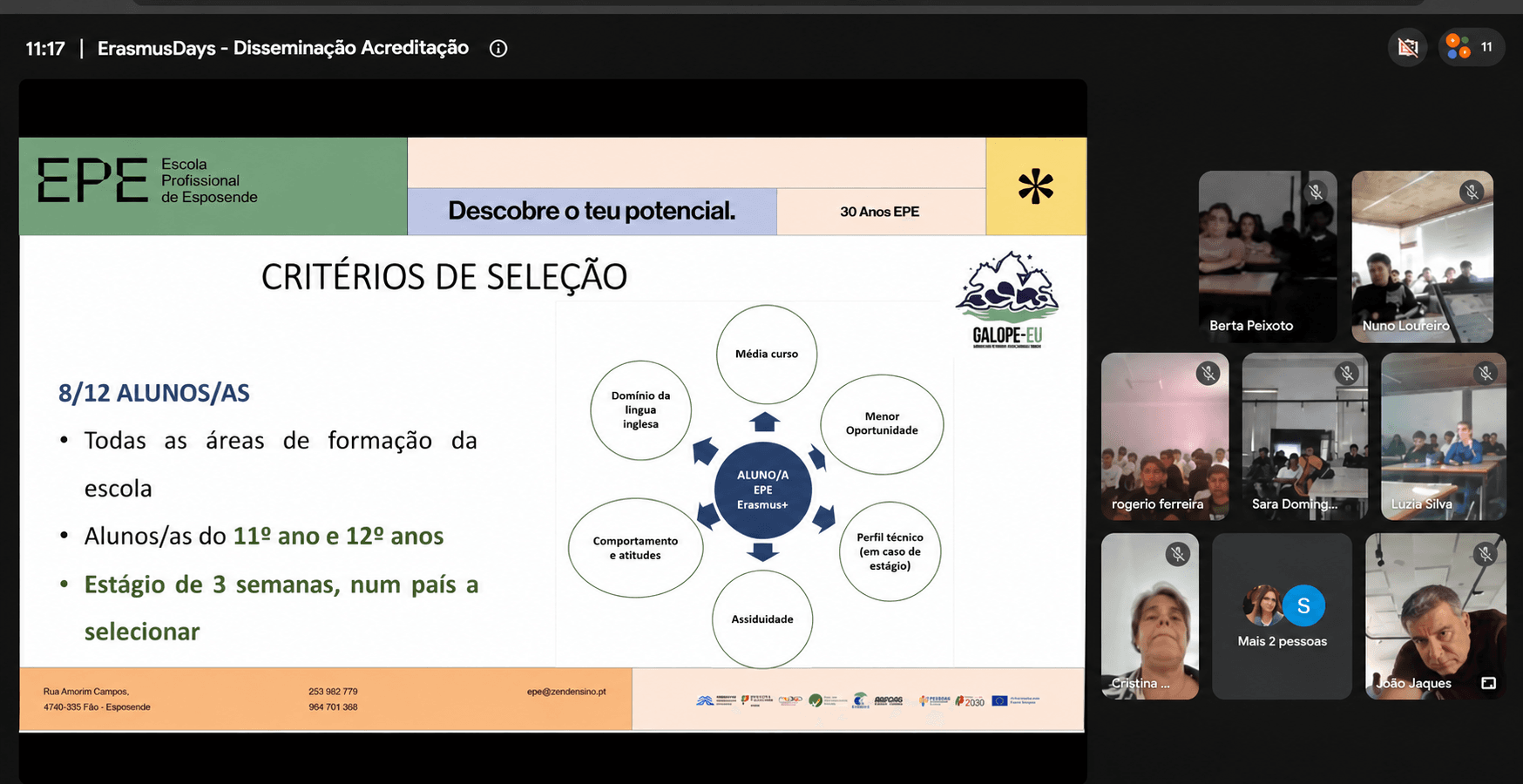The width and height of the screenshot is (1523, 784).
Task: Click the blue "S" avatar
Action: click(x=1303, y=605)
